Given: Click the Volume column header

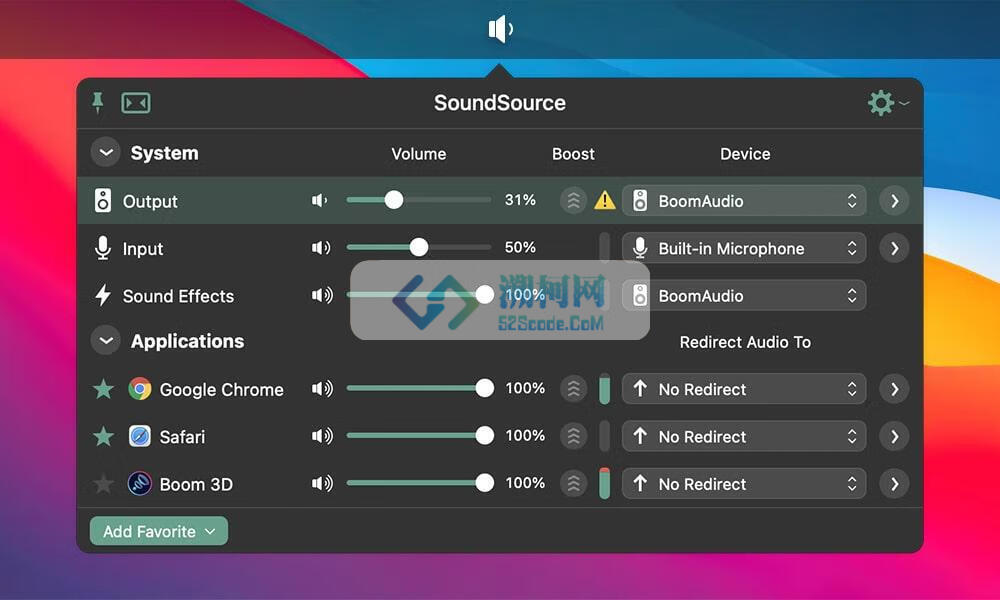Looking at the screenshot, I should pyautogui.click(x=419, y=154).
